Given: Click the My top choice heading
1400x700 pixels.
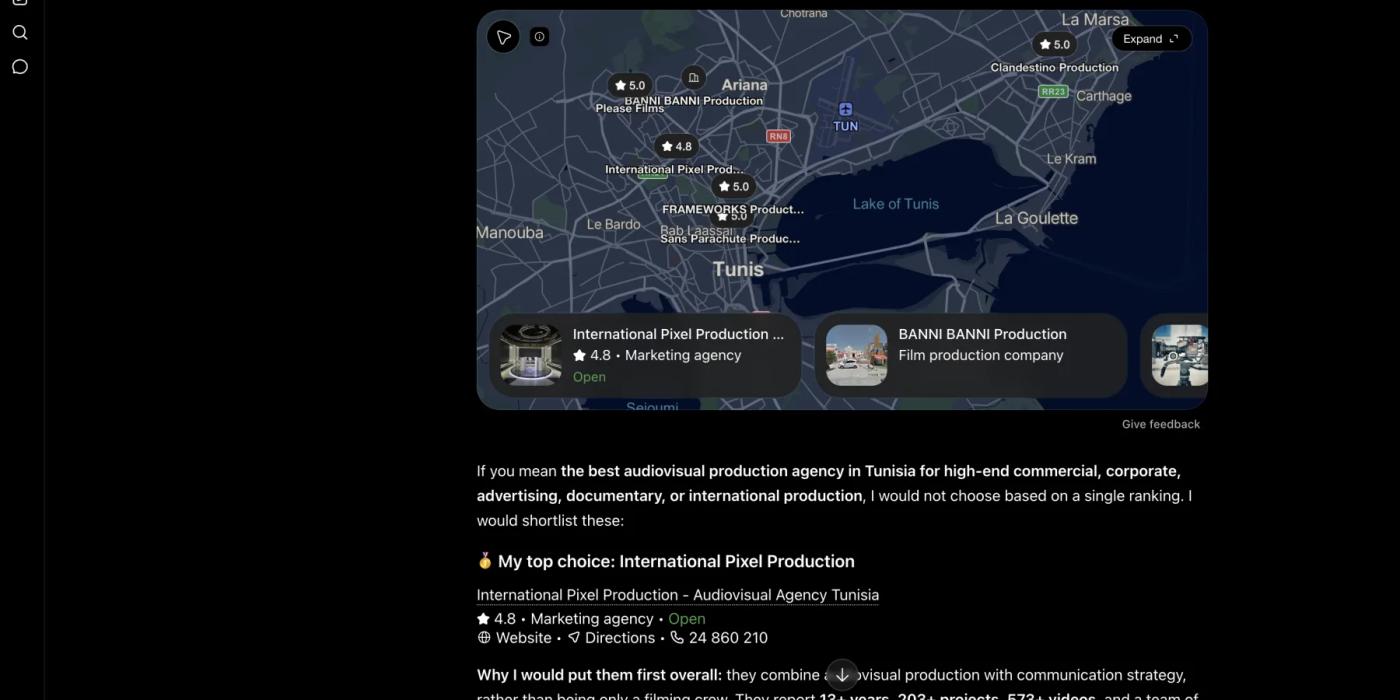Looking at the screenshot, I should 666,561.
